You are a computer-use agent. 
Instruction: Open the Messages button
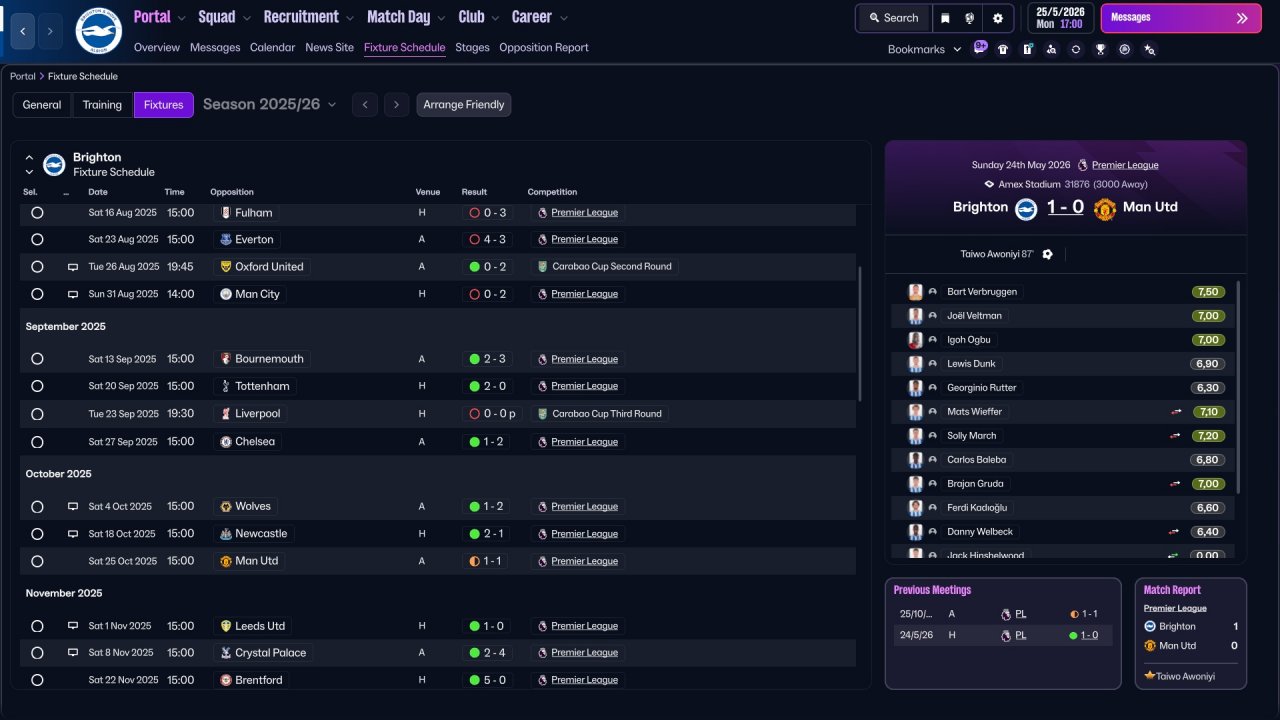point(1181,18)
